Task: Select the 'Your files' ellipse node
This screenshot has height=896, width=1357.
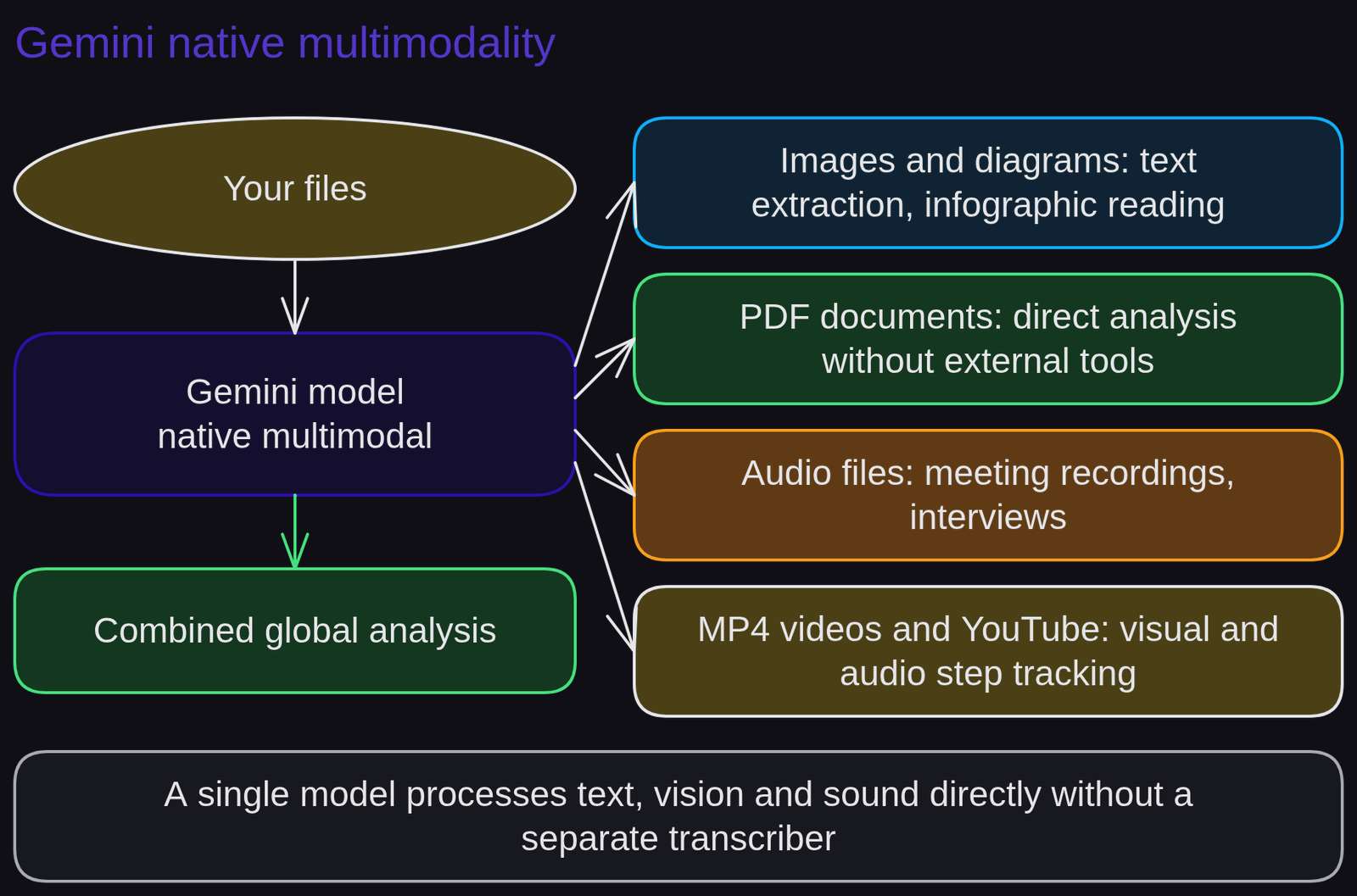Action: (295, 188)
